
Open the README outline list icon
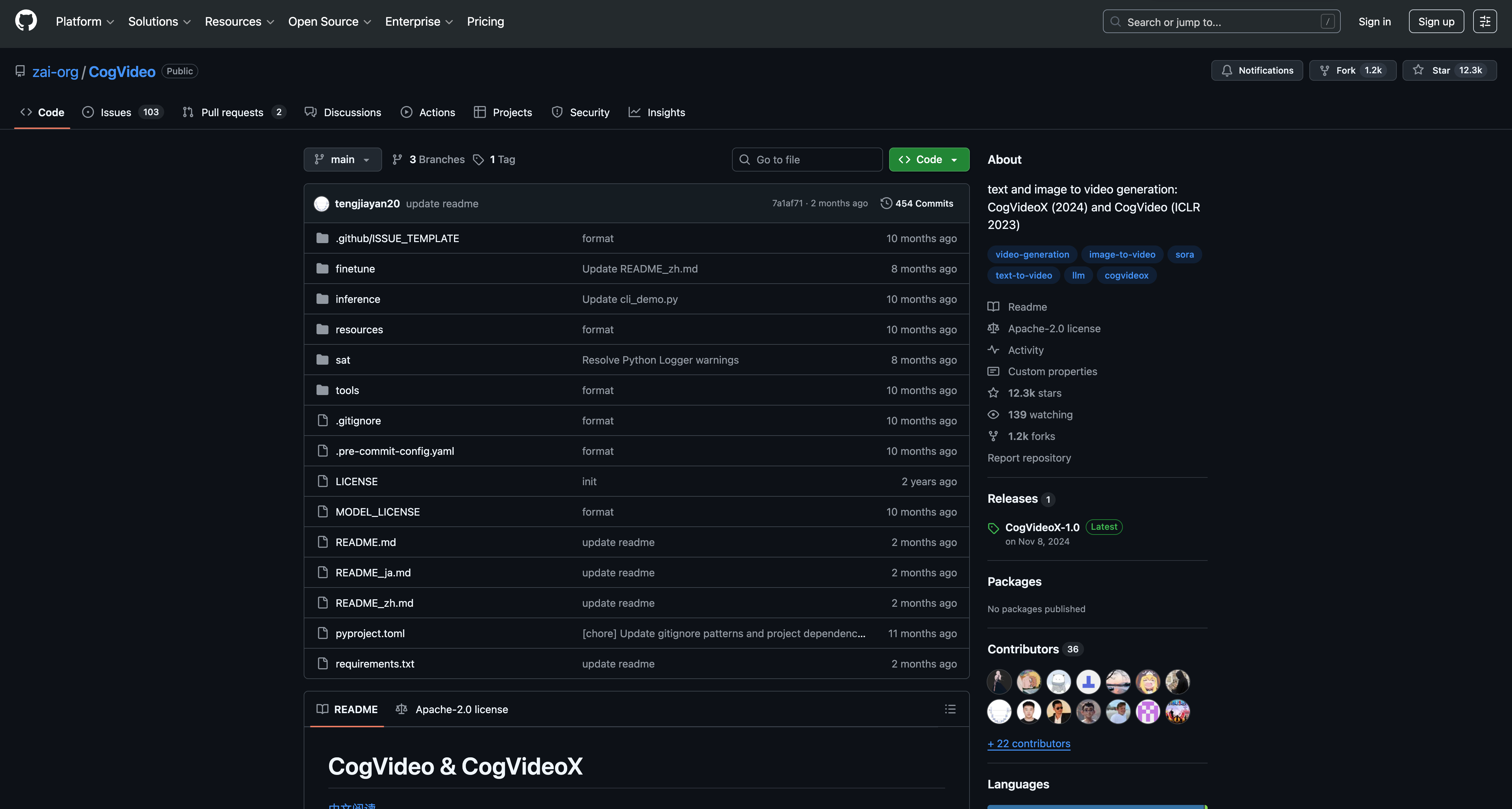(950, 709)
